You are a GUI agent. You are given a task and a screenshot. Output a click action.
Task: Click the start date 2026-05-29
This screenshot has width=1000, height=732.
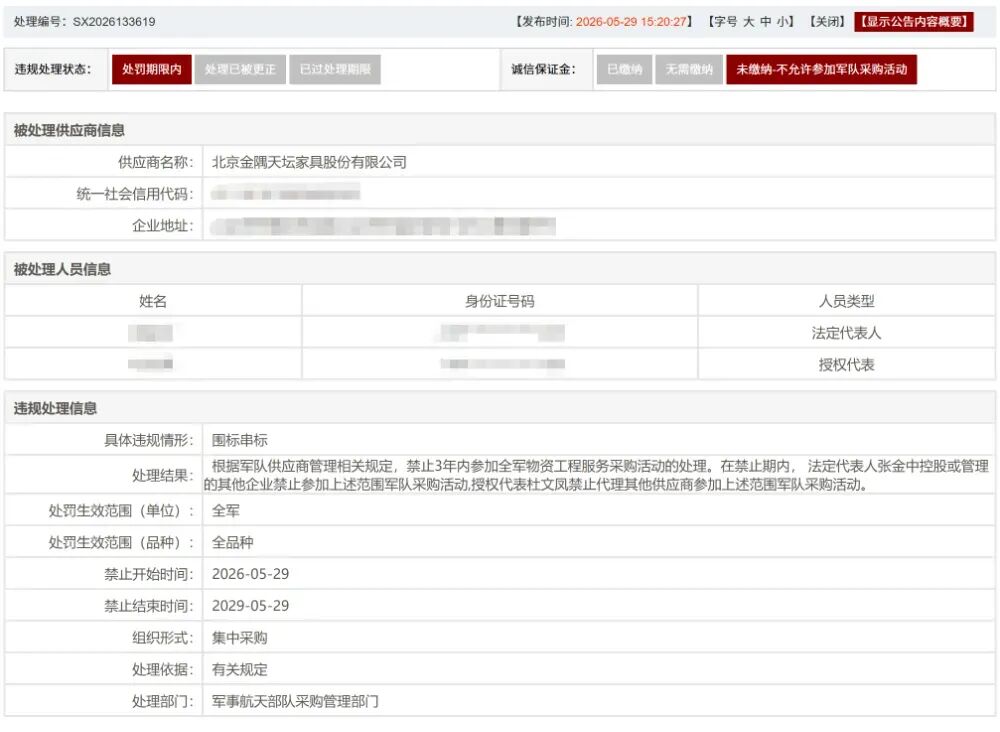tap(250, 574)
